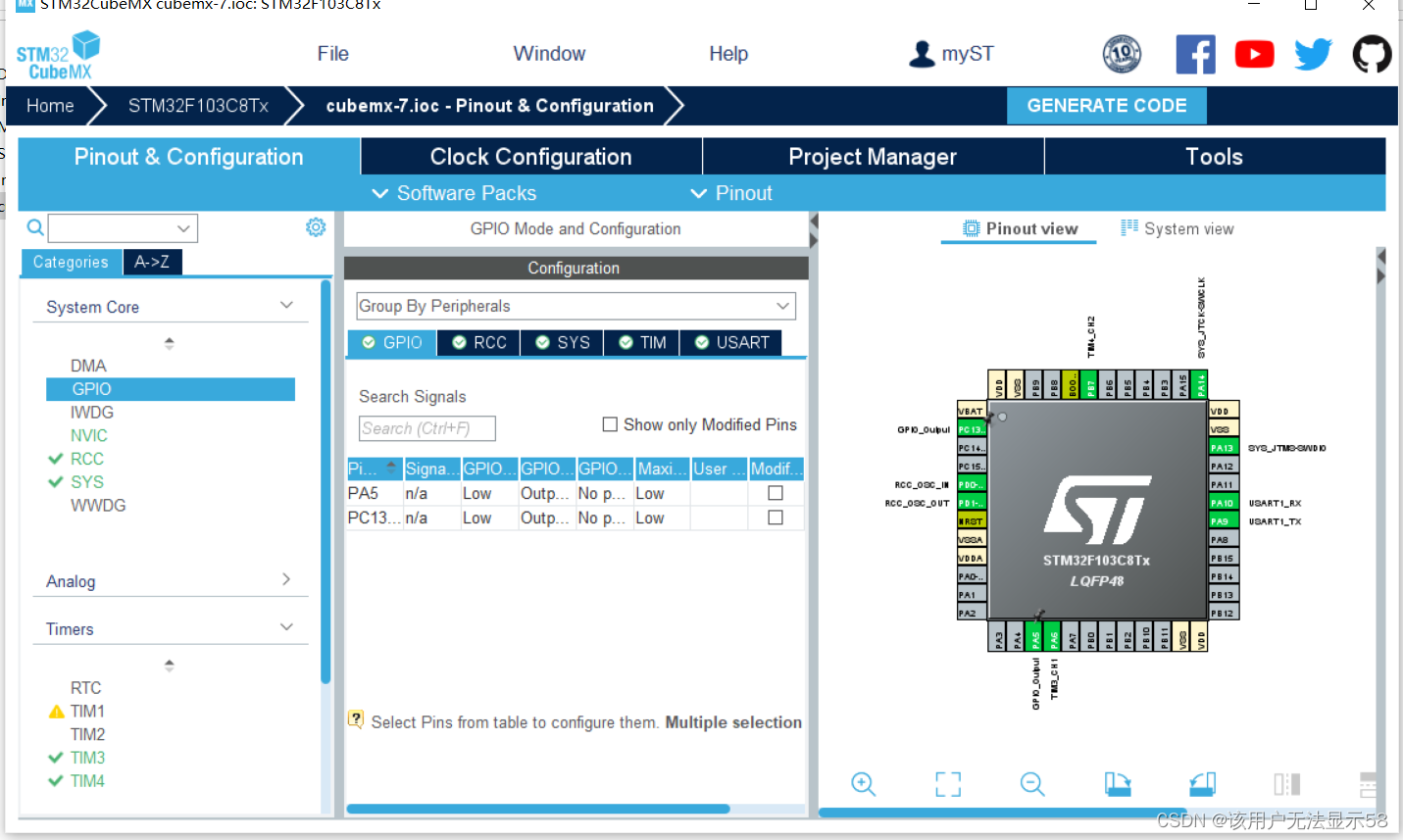Viewport: 1403px width, 840px height.
Task: Open the Window menu
Action: 549,54
